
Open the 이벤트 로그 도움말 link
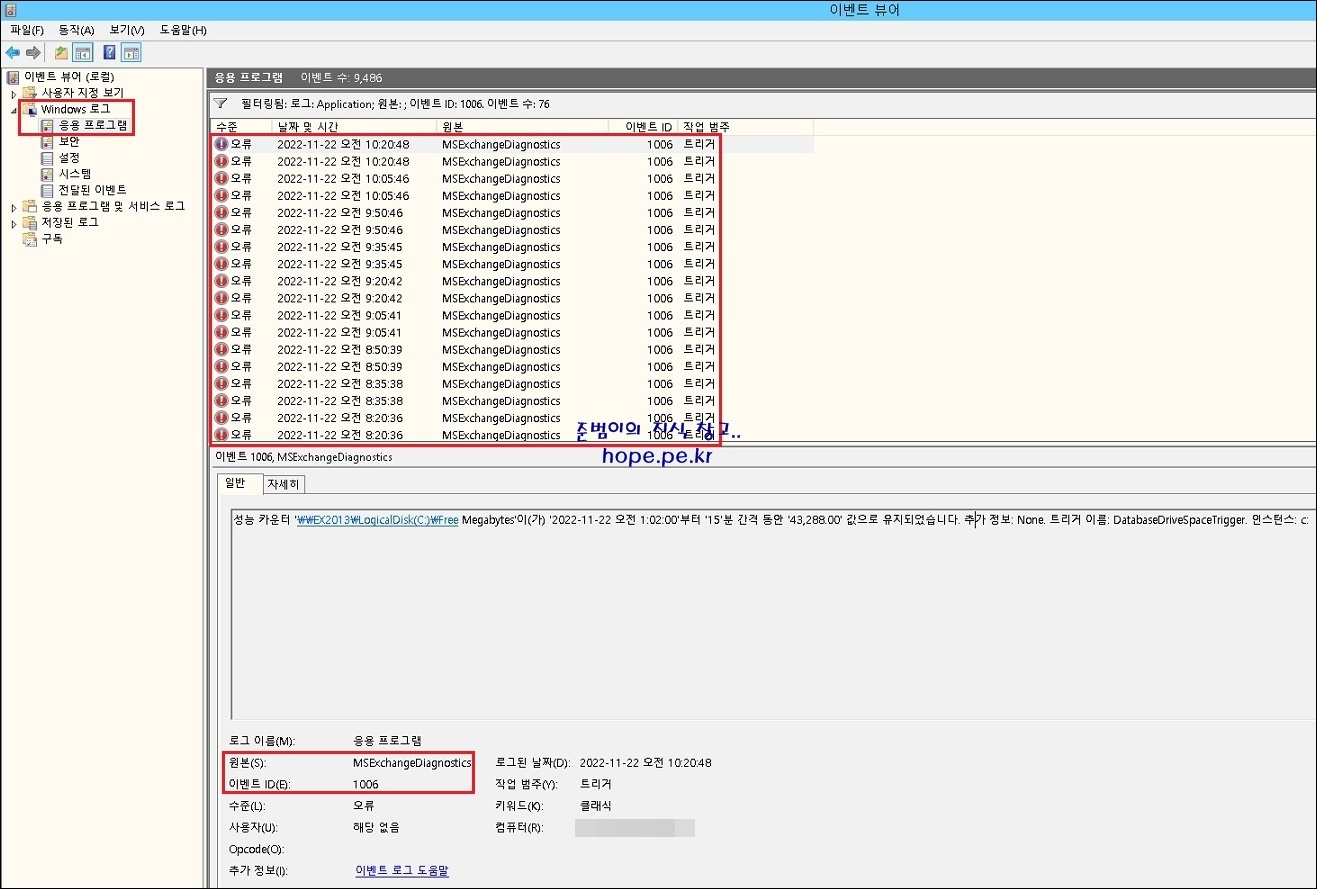pos(402,871)
